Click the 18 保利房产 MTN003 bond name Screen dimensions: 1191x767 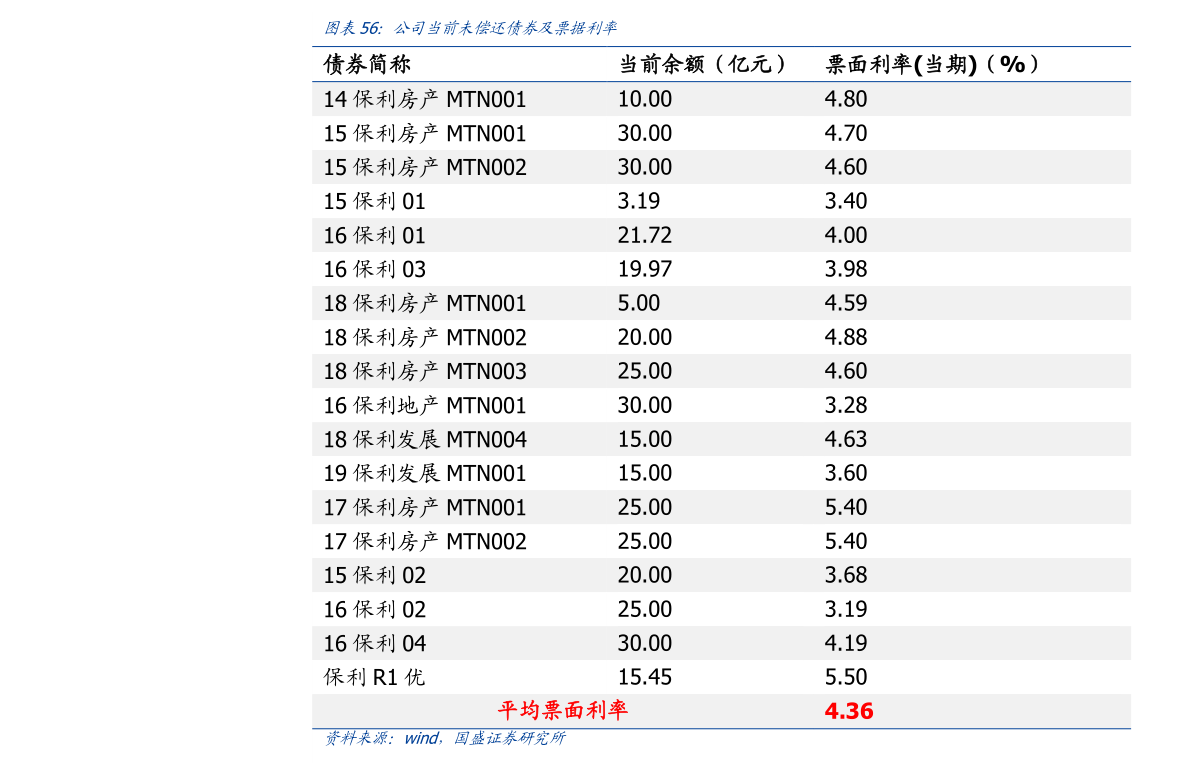pos(424,371)
